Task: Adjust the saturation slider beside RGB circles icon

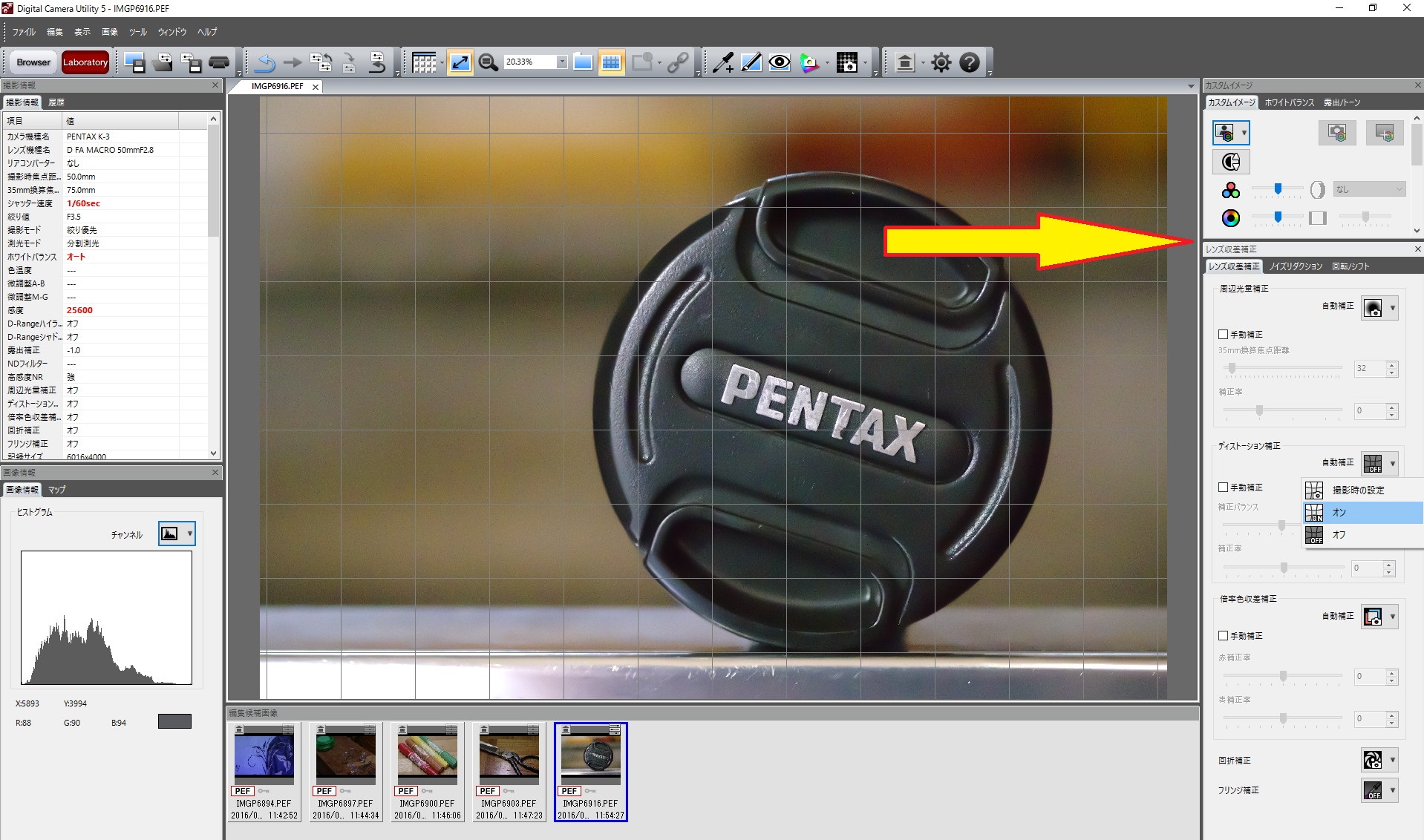Action: click(1277, 190)
